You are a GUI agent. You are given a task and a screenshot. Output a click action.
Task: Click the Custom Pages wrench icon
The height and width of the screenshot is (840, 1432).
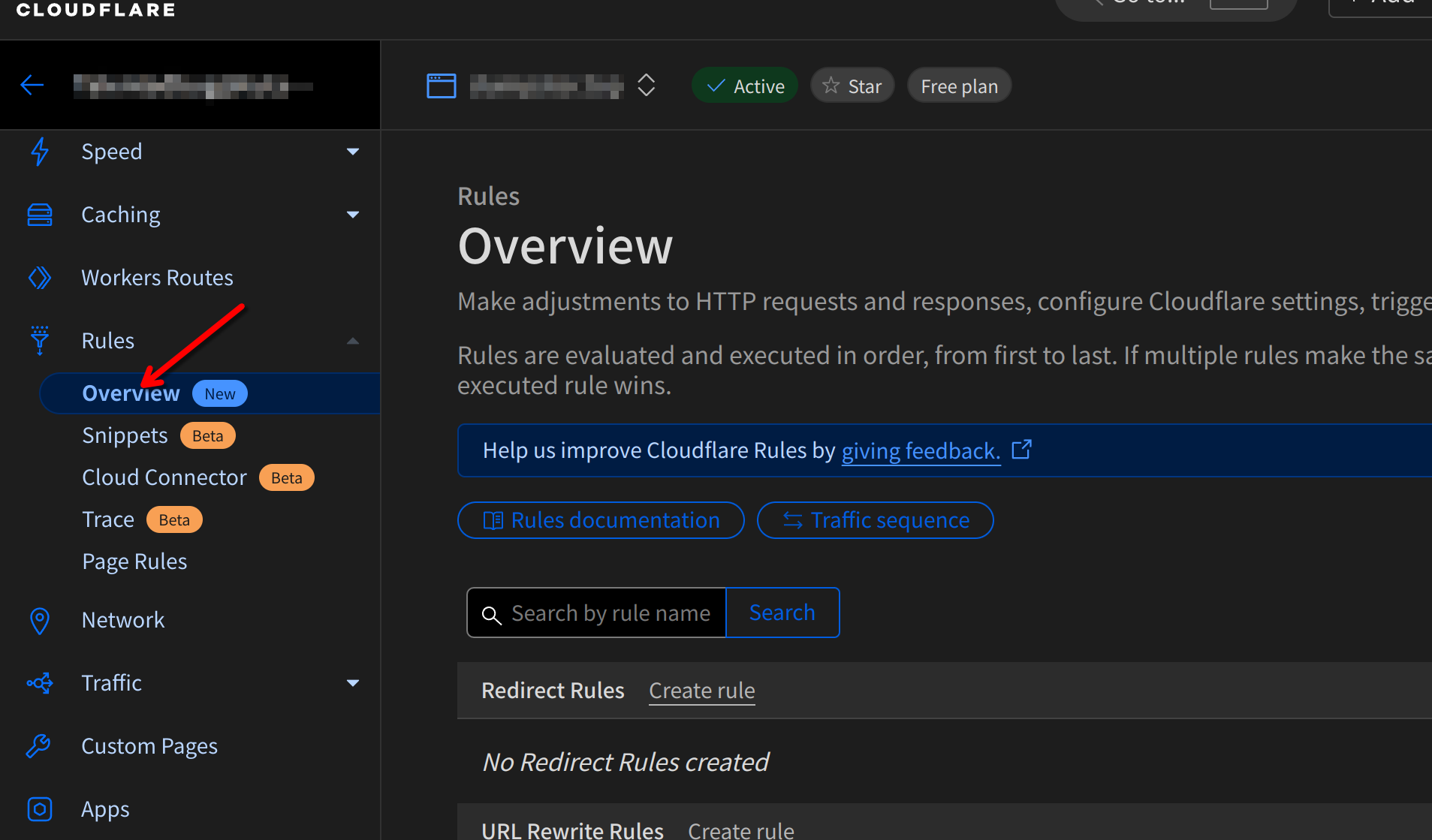tap(38, 746)
